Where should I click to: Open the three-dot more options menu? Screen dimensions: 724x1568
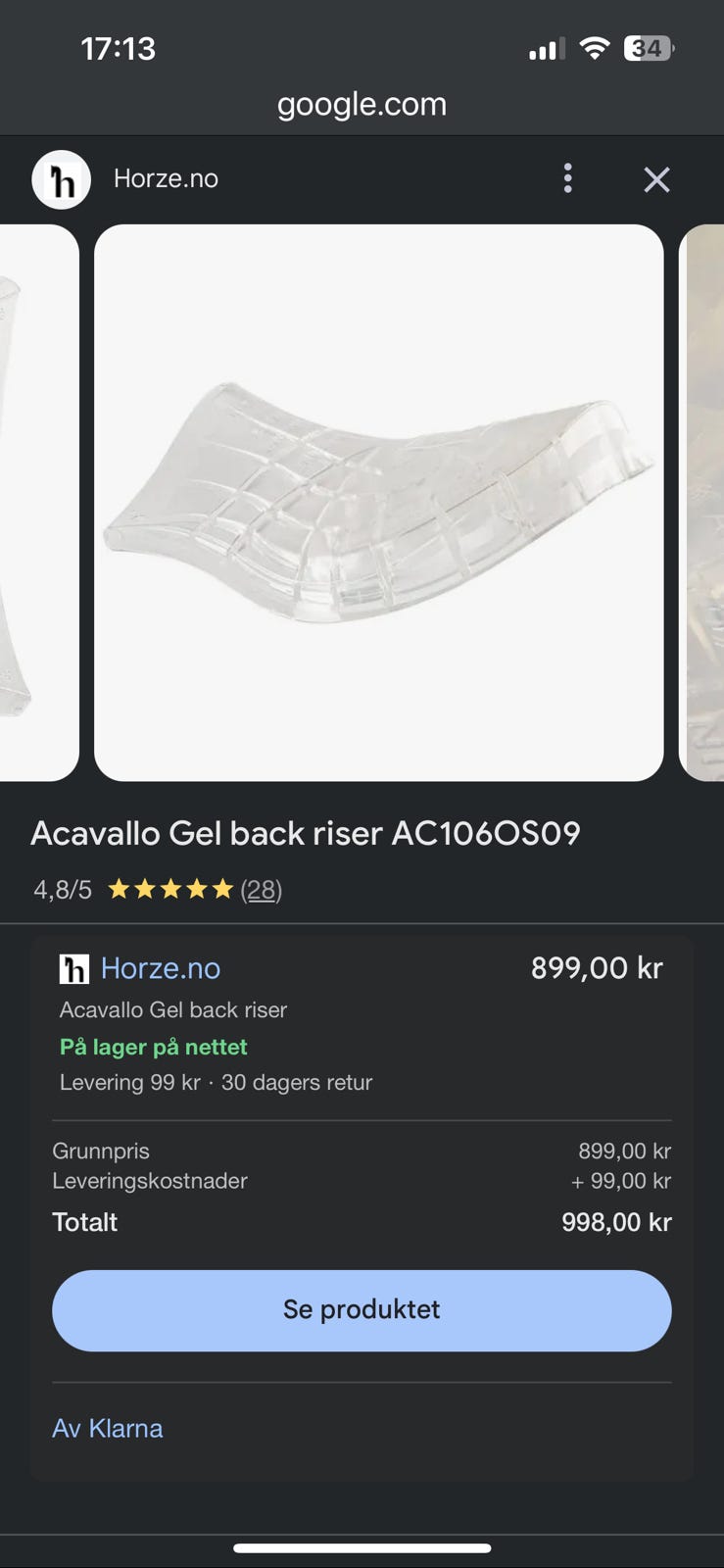567,178
